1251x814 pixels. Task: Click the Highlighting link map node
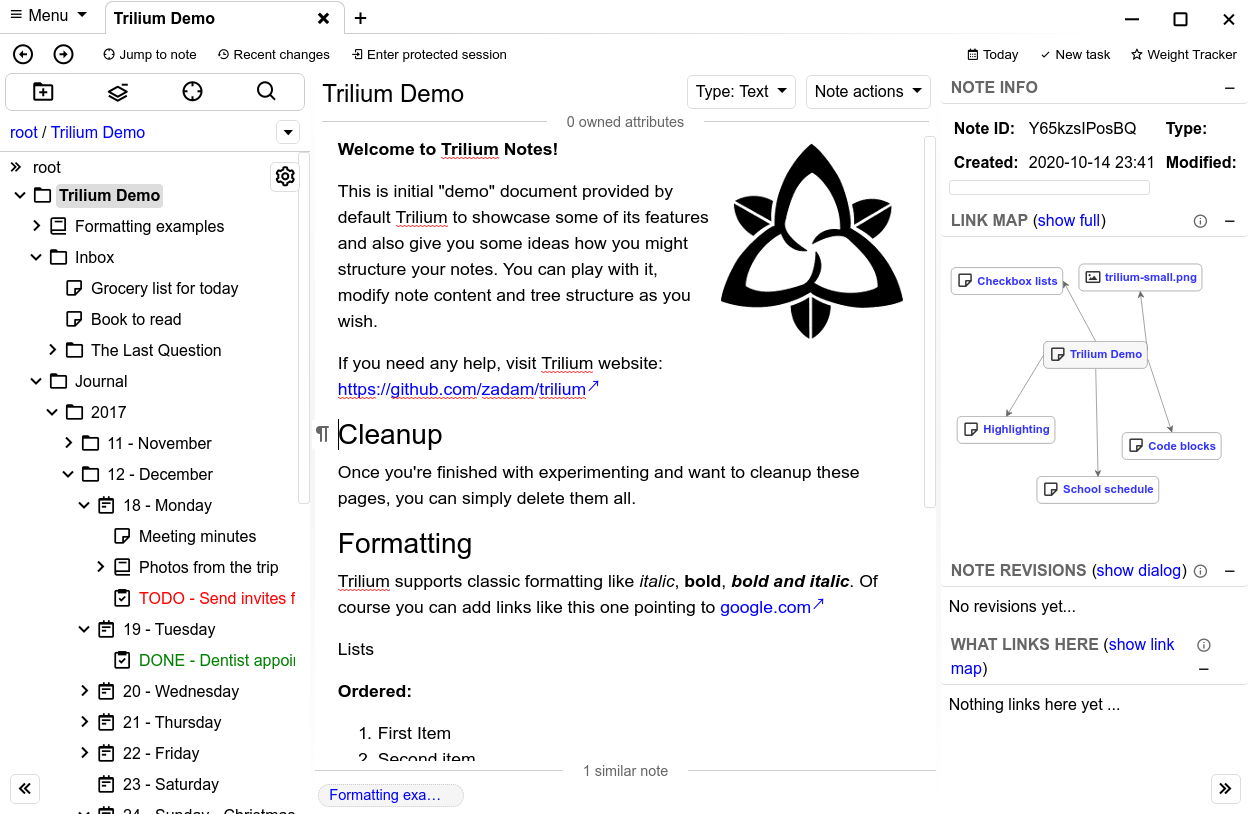1006,429
